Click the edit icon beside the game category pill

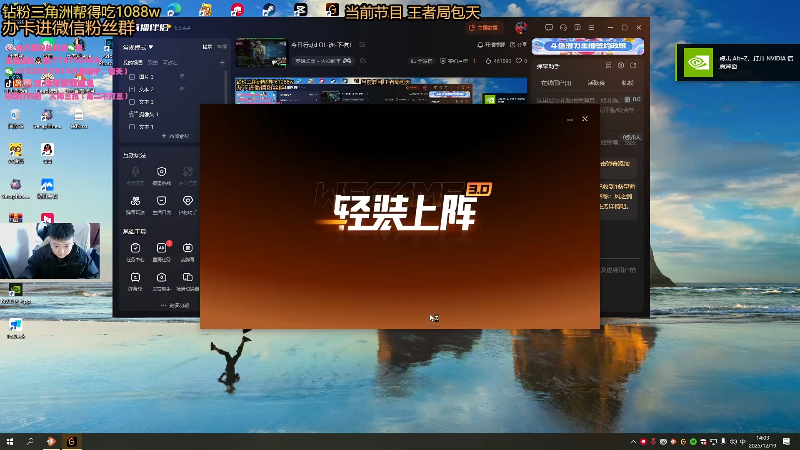coord(363,61)
